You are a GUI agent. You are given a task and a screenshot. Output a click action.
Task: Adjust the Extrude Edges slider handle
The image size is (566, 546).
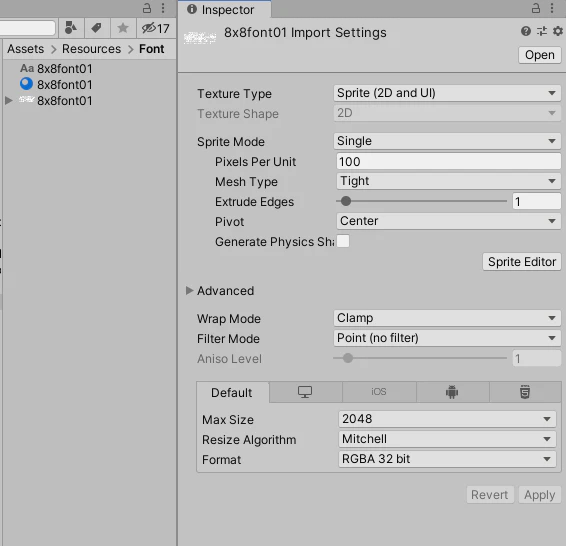[x=346, y=201]
